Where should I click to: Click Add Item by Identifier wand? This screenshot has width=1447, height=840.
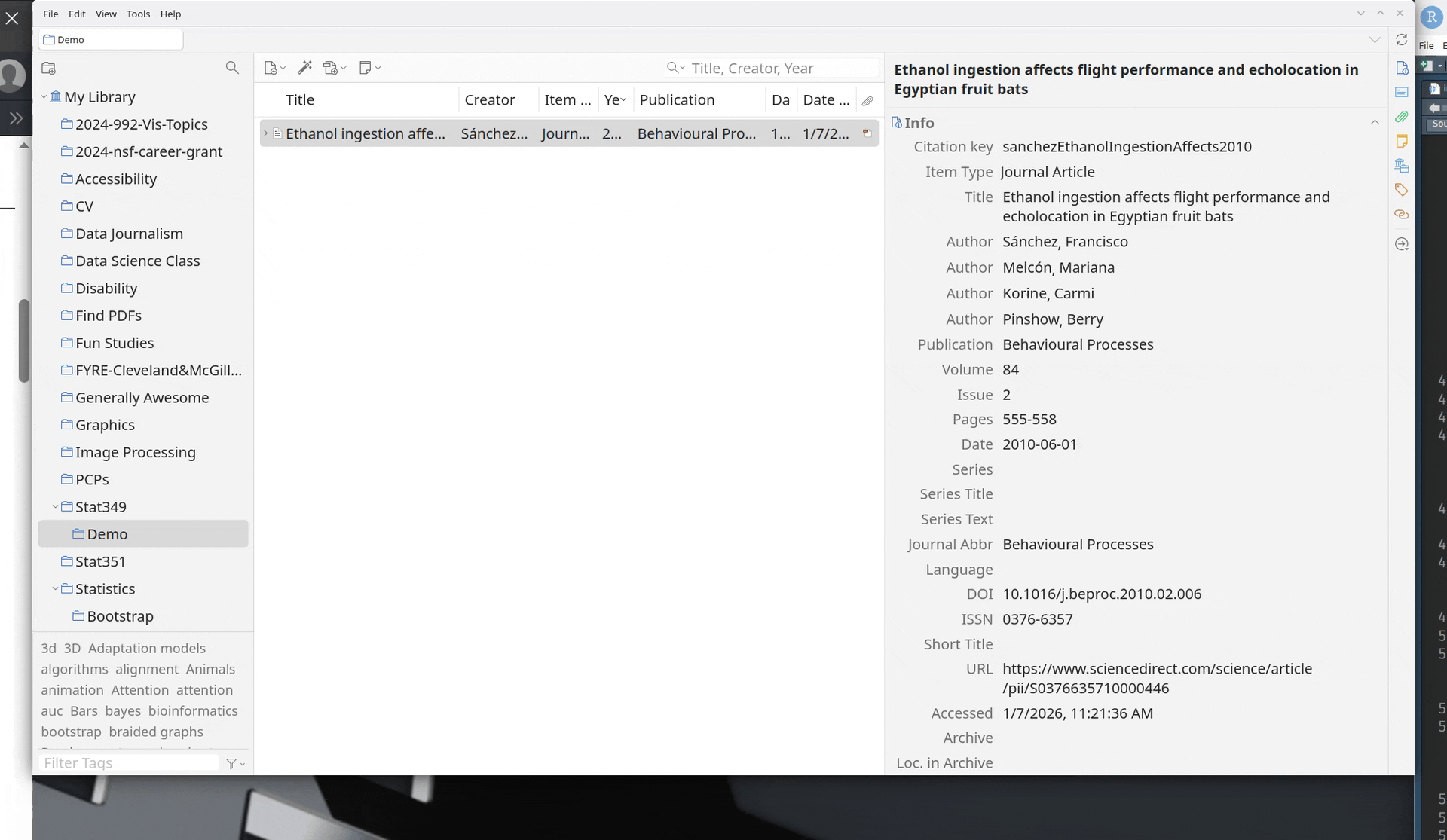pyautogui.click(x=304, y=68)
